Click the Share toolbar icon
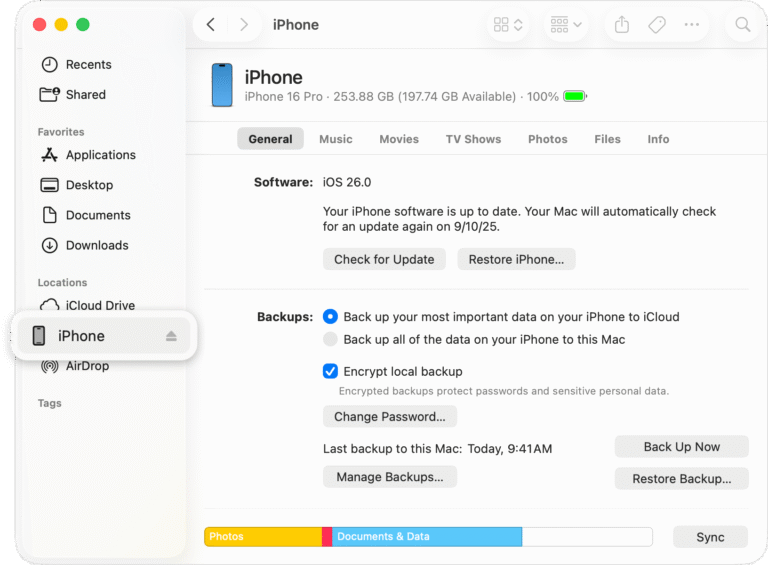768x565 pixels. 622,24
